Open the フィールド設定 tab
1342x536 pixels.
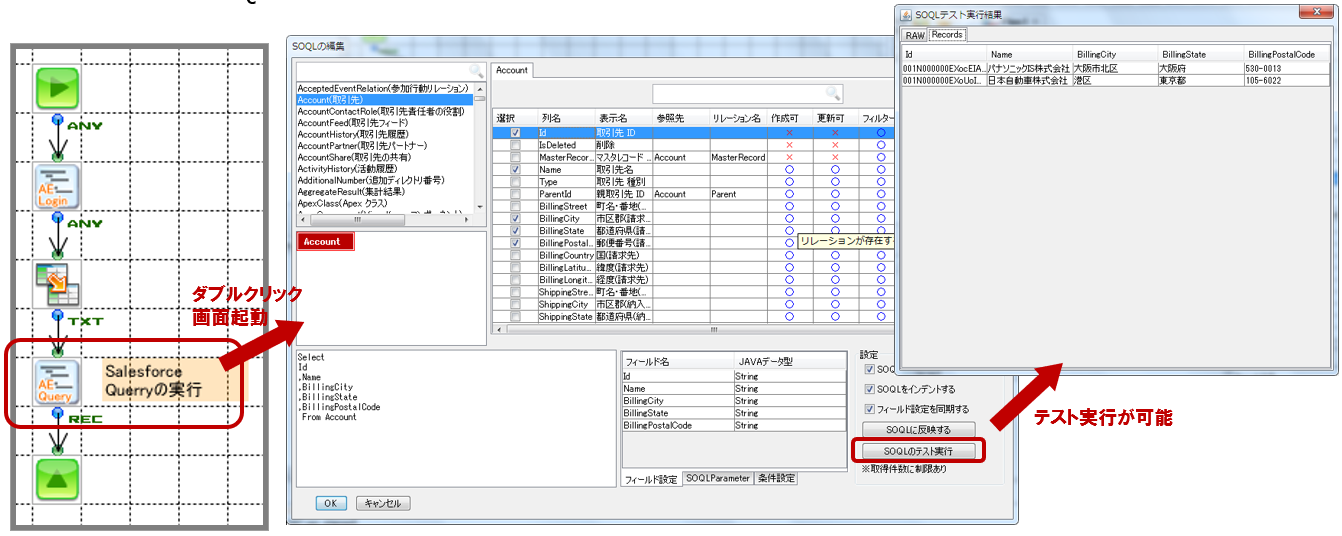coord(651,479)
